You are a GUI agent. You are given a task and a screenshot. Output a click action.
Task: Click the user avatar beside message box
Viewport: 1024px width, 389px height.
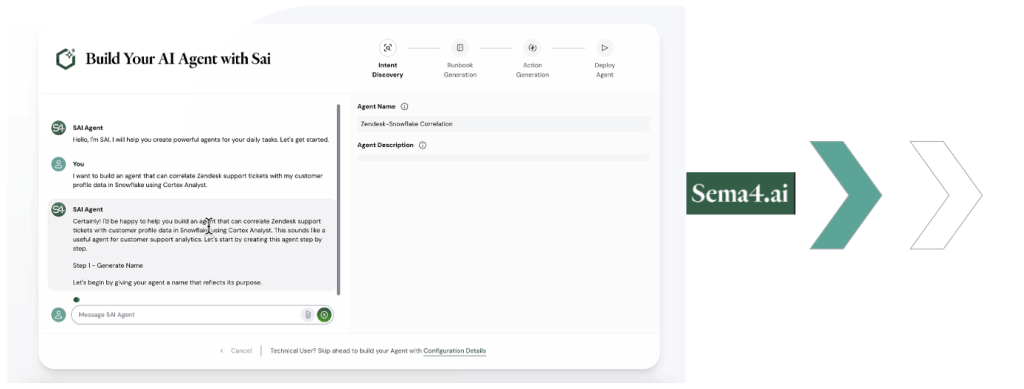click(x=59, y=315)
